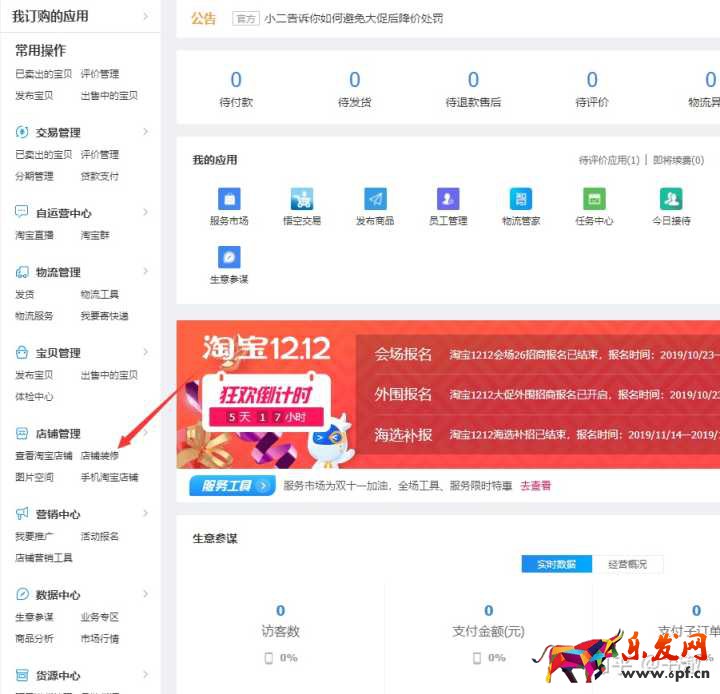Click the 服务工具 banner button
This screenshot has width=720, height=694.
pyautogui.click(x=232, y=486)
